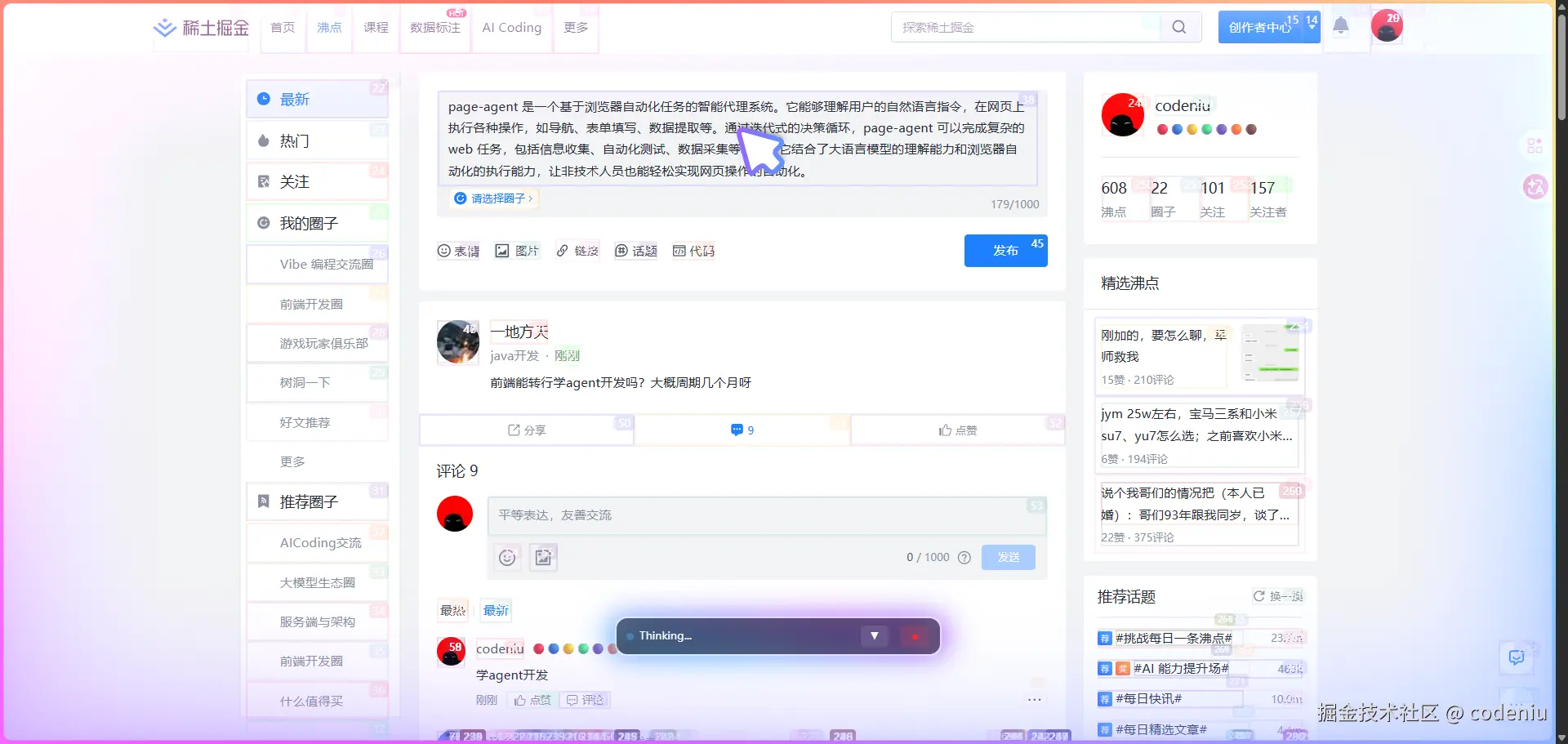The height and width of the screenshot is (744, 1568).
Task: Stop recording via the red Thinking button
Action: pyautogui.click(x=916, y=635)
